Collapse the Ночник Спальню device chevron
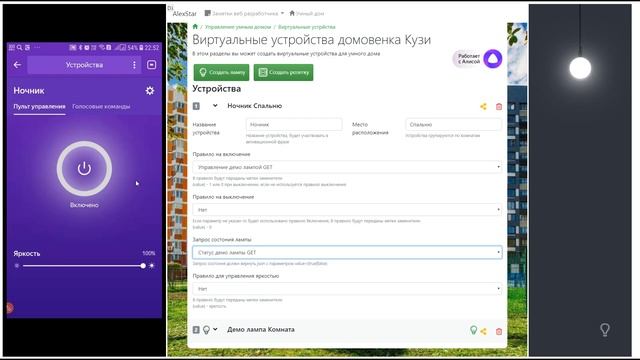This screenshot has width=640, height=360. (x=215, y=106)
